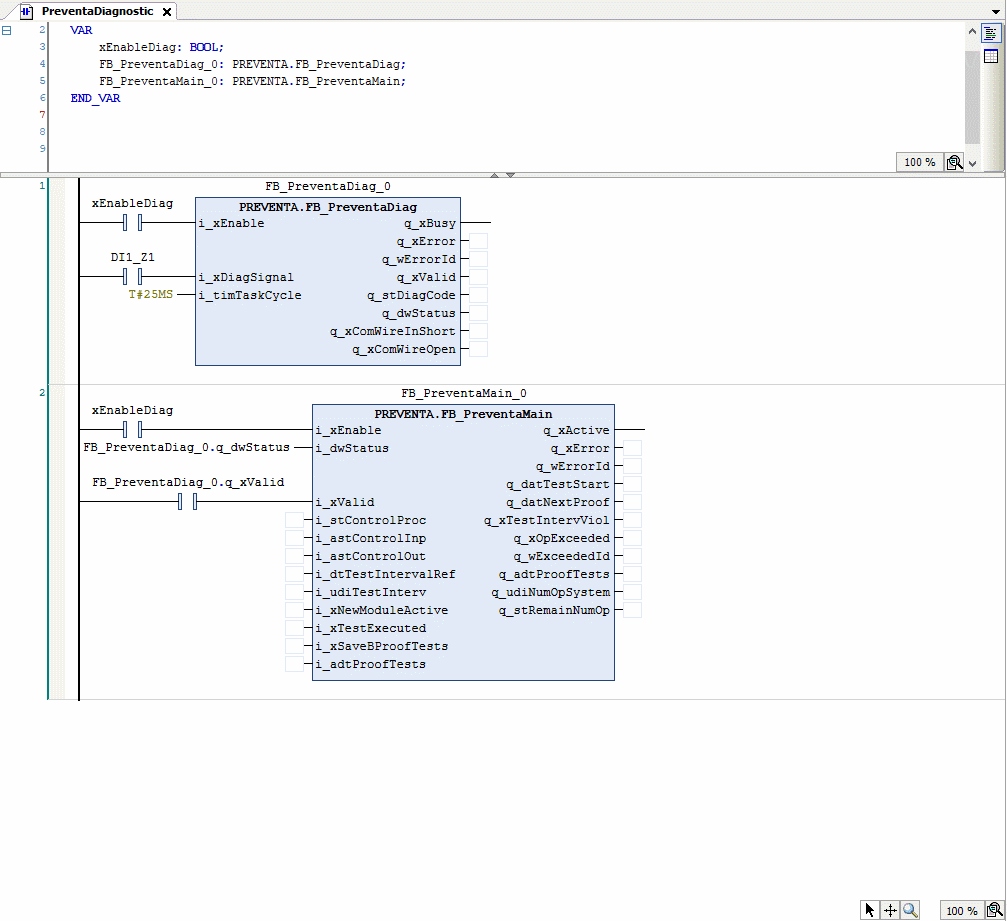Switch declaration editor to textual view
The image size is (1007, 921).
pos(991,33)
